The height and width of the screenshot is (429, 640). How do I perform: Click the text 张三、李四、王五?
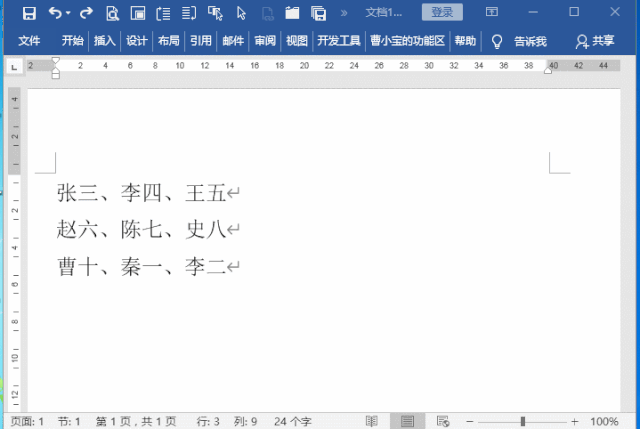[x=141, y=193]
